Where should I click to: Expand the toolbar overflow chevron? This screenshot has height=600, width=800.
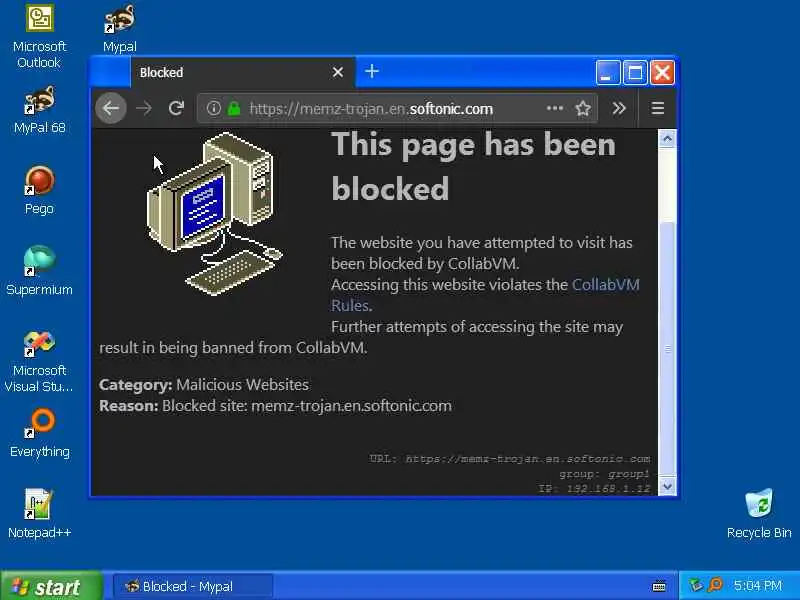(x=619, y=108)
